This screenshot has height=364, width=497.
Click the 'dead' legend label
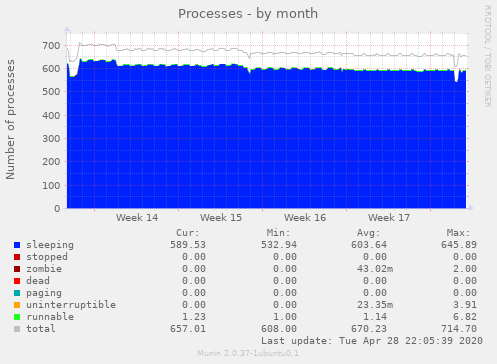38,281
